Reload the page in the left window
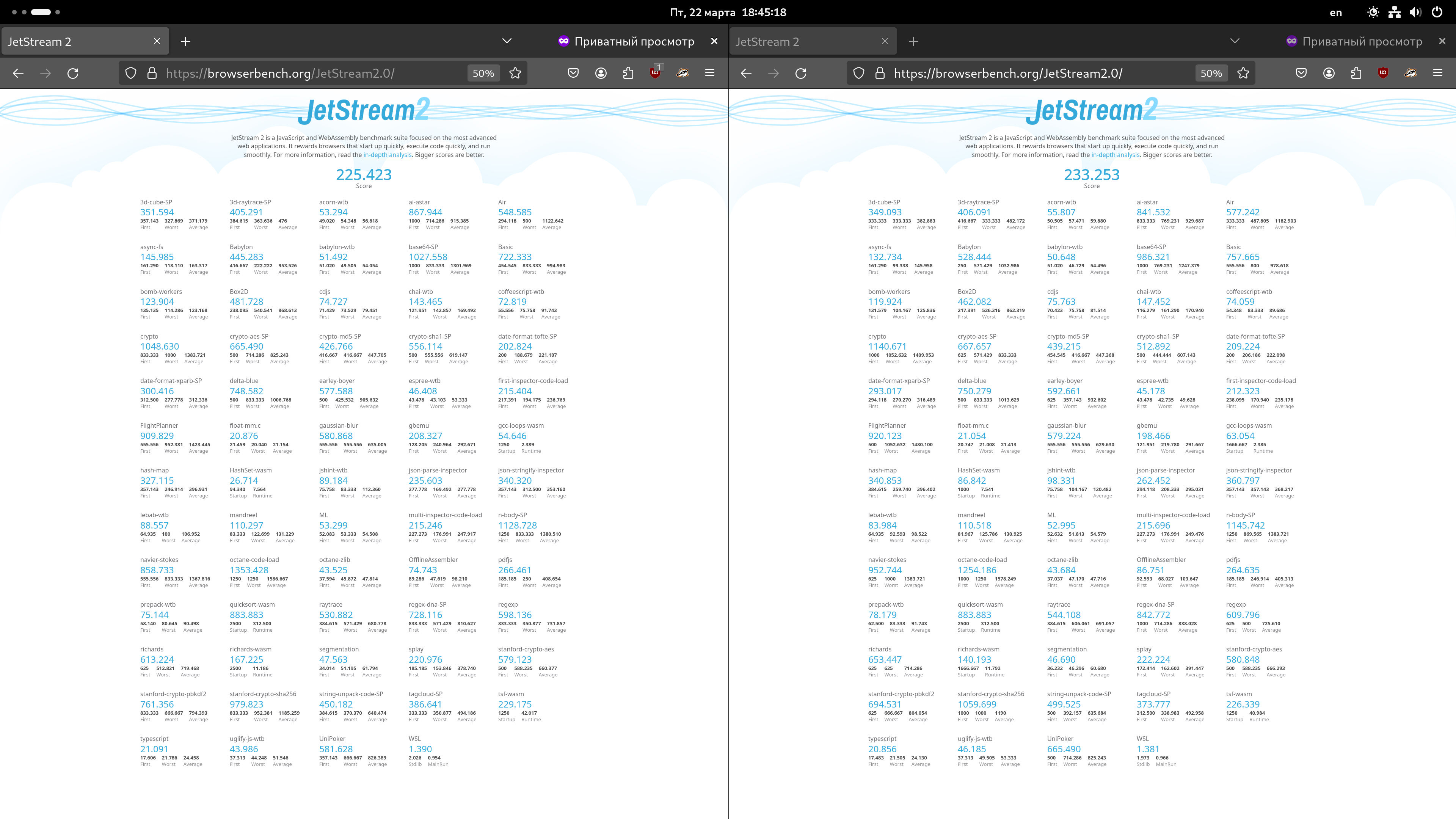The width and height of the screenshot is (1456, 819). pos(73,73)
